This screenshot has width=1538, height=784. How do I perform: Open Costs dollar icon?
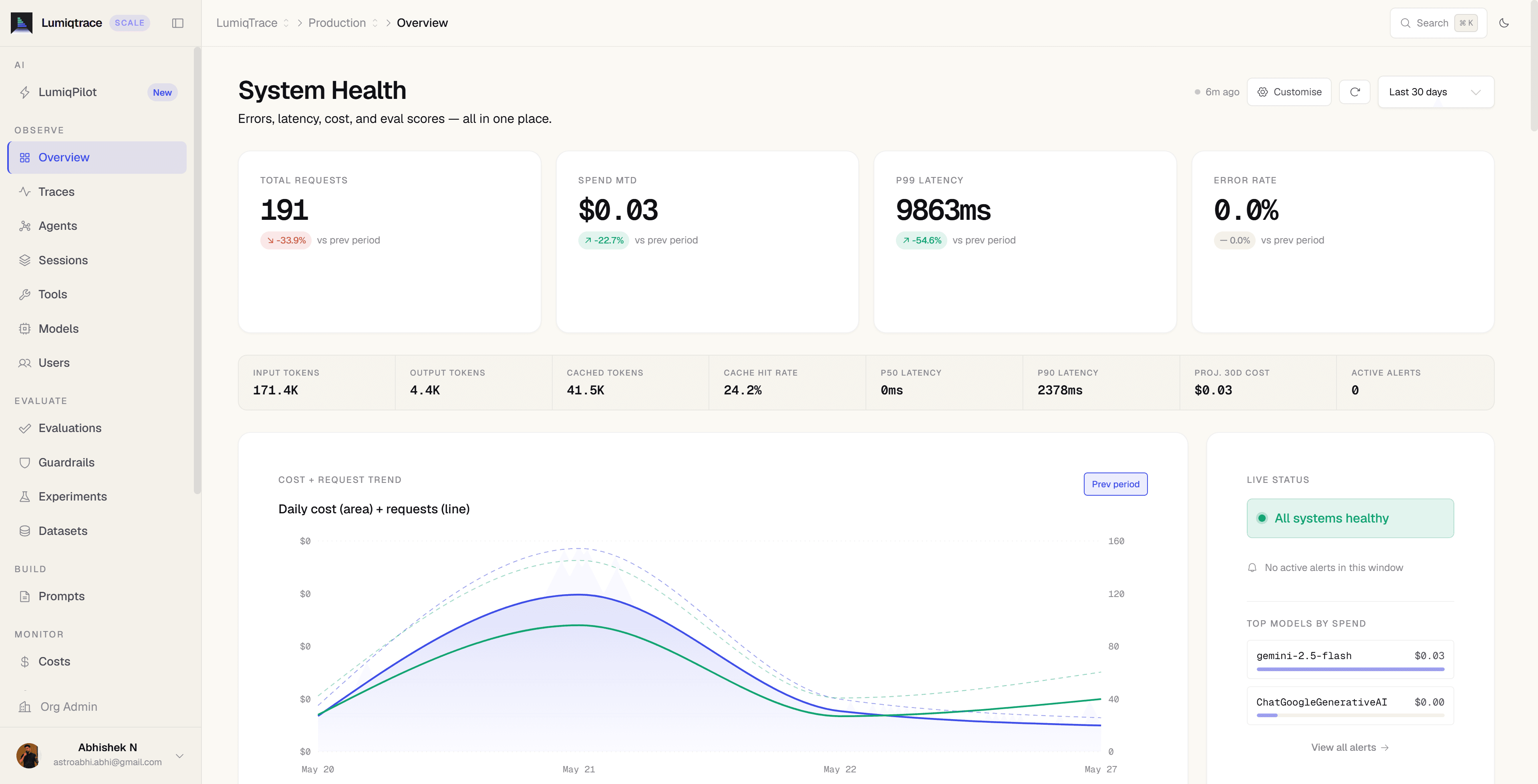point(24,661)
